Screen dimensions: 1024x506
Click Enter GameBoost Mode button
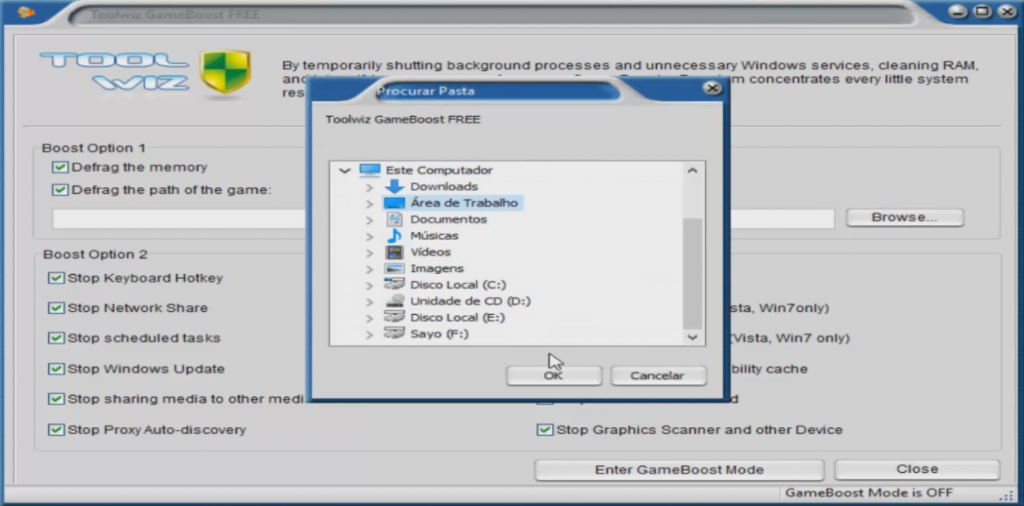[679, 469]
